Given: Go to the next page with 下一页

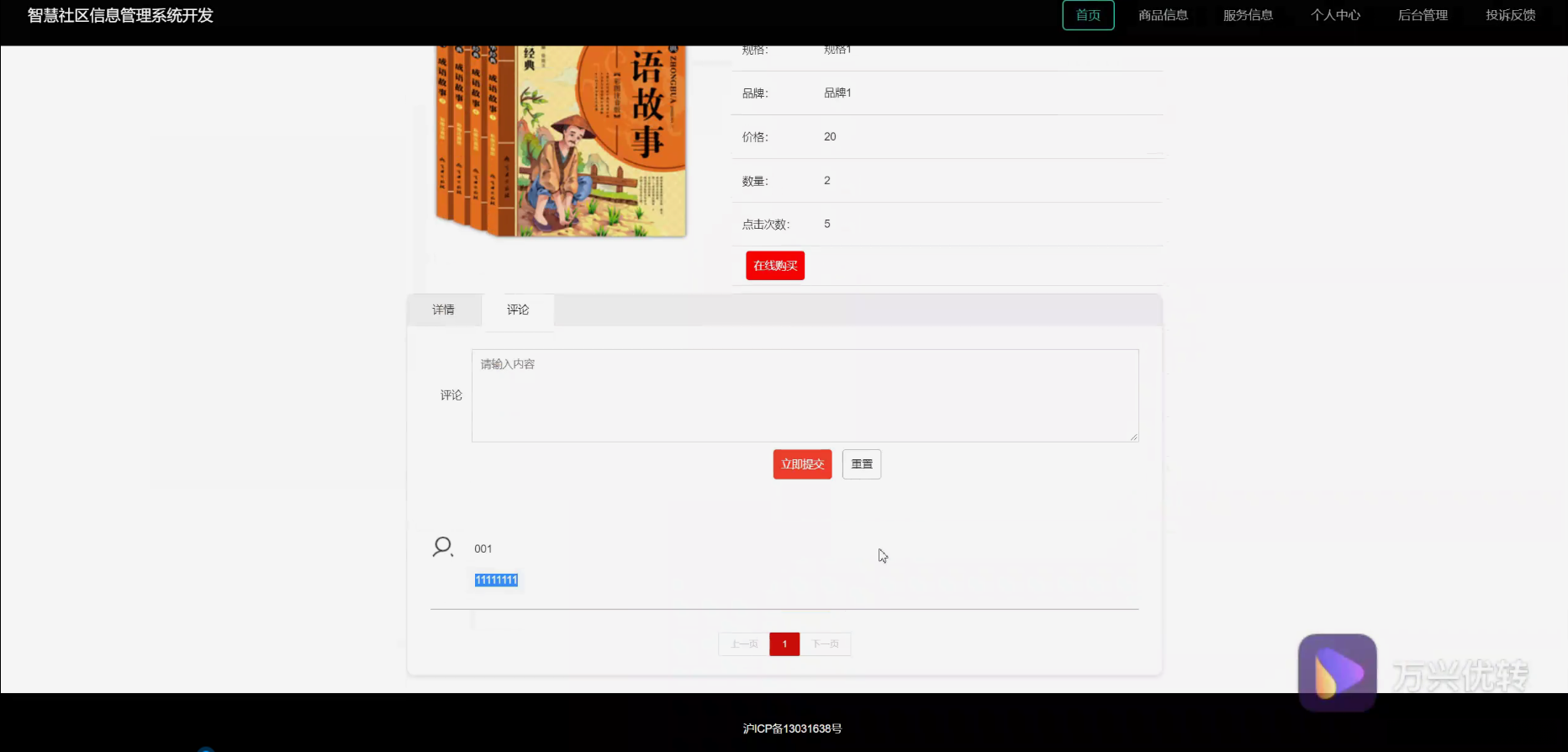Looking at the screenshot, I should [x=826, y=644].
